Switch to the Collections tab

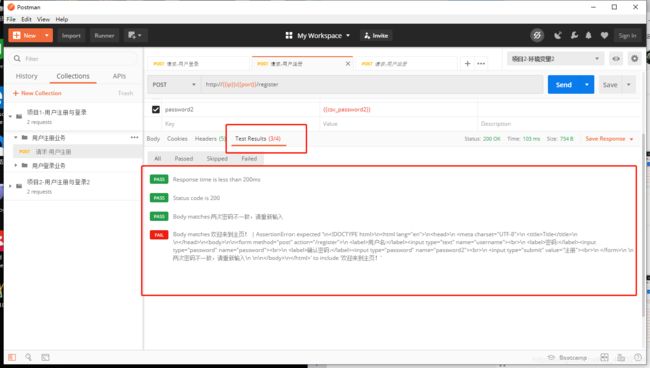coord(73,76)
